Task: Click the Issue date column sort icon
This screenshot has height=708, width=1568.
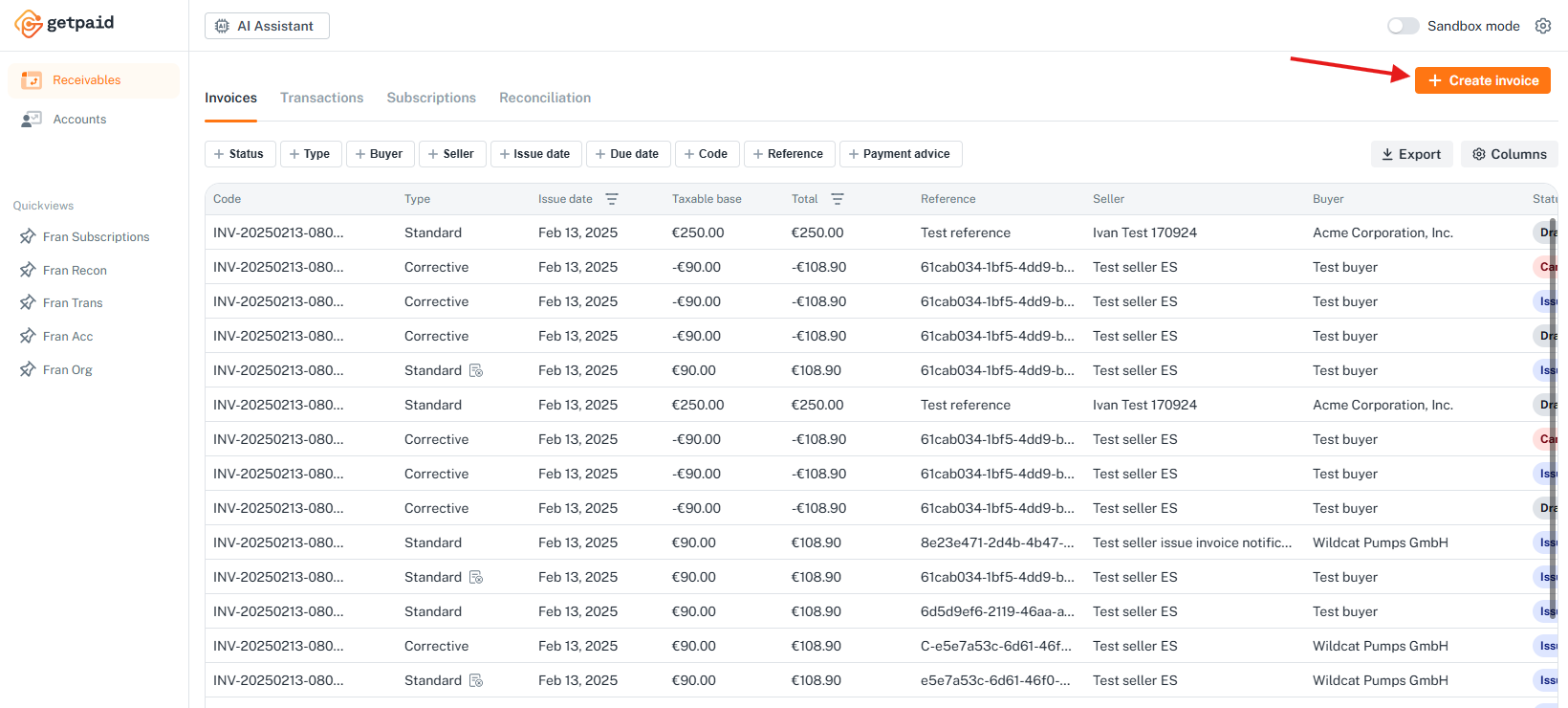Action: coord(612,199)
